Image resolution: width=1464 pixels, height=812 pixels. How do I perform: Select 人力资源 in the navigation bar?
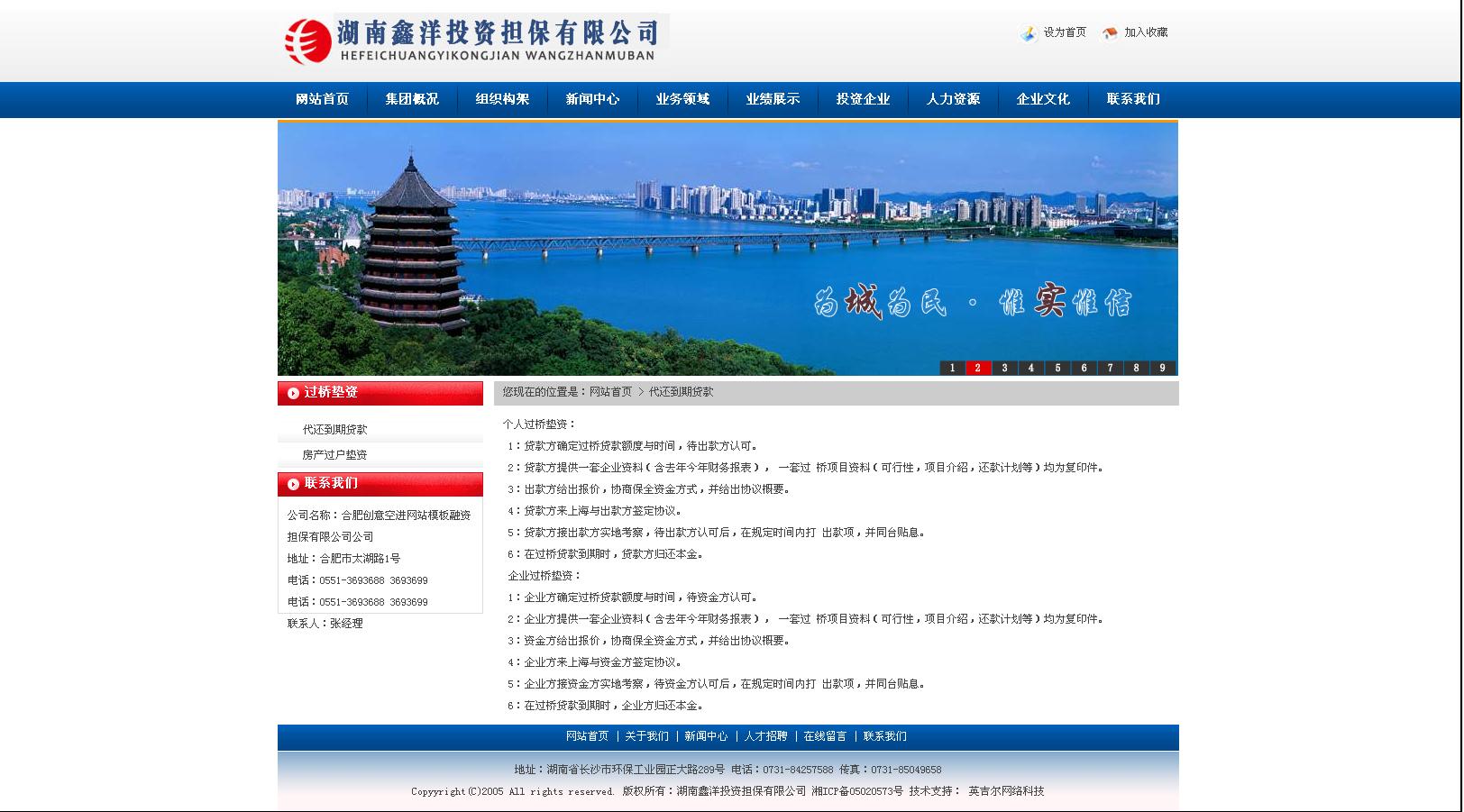(x=953, y=99)
